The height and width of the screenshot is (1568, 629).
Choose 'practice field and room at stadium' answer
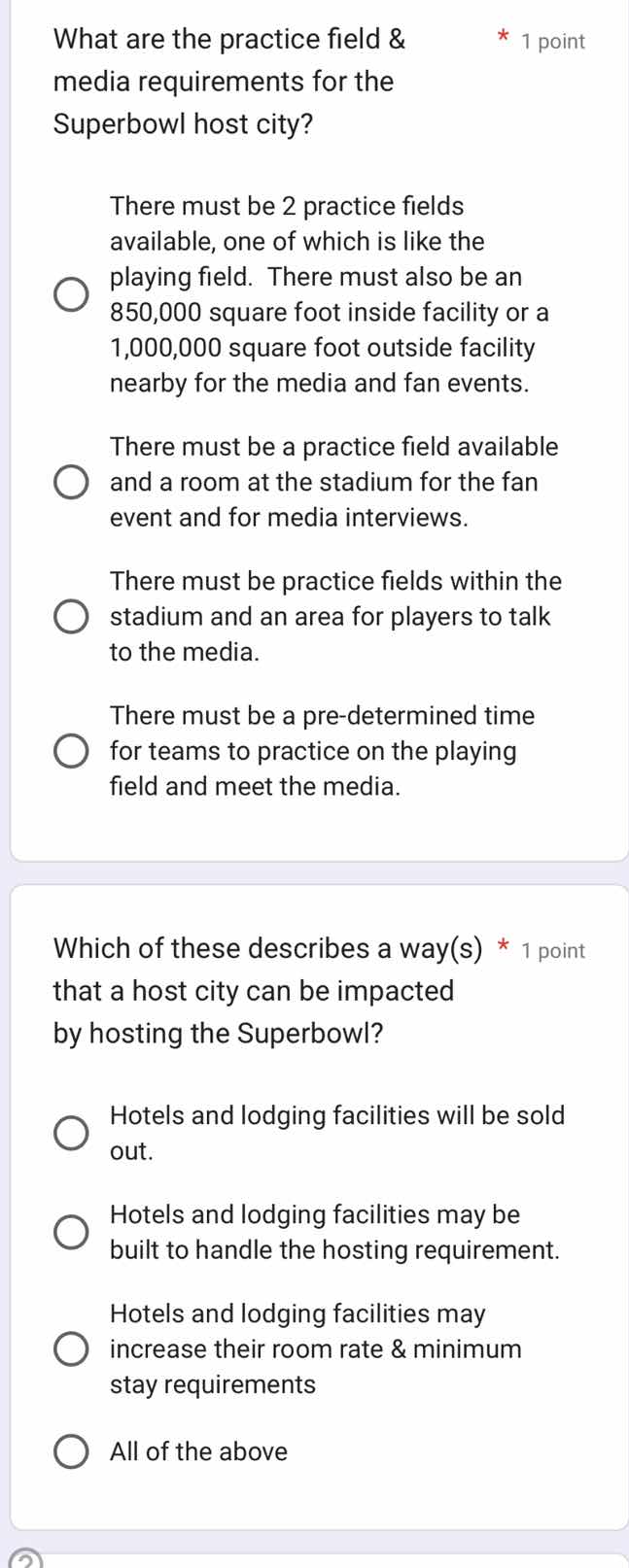[x=69, y=482]
